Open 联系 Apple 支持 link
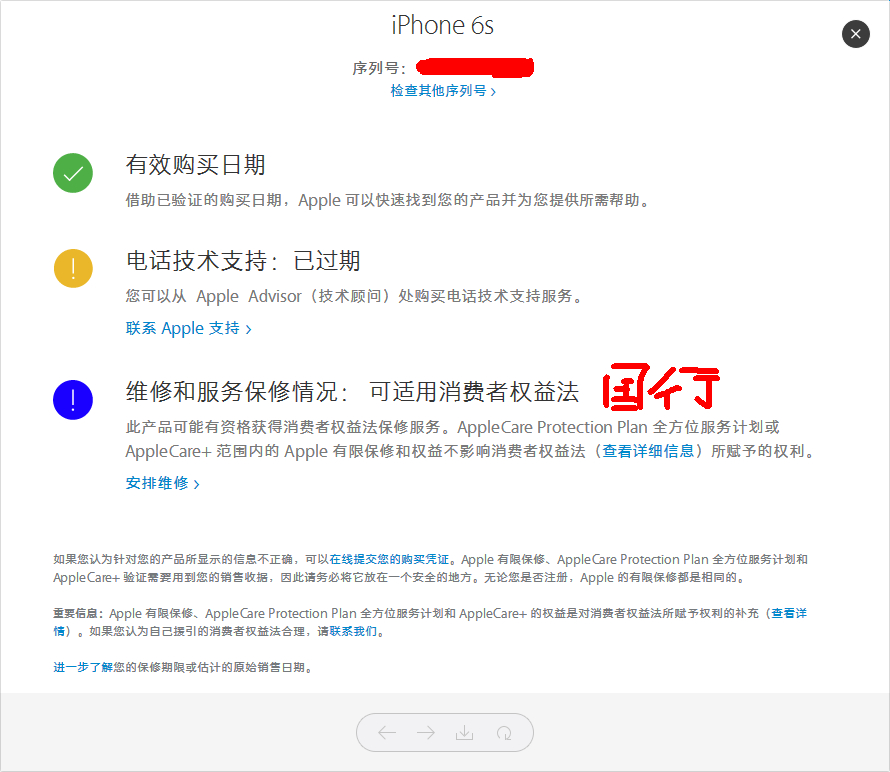 (188, 328)
